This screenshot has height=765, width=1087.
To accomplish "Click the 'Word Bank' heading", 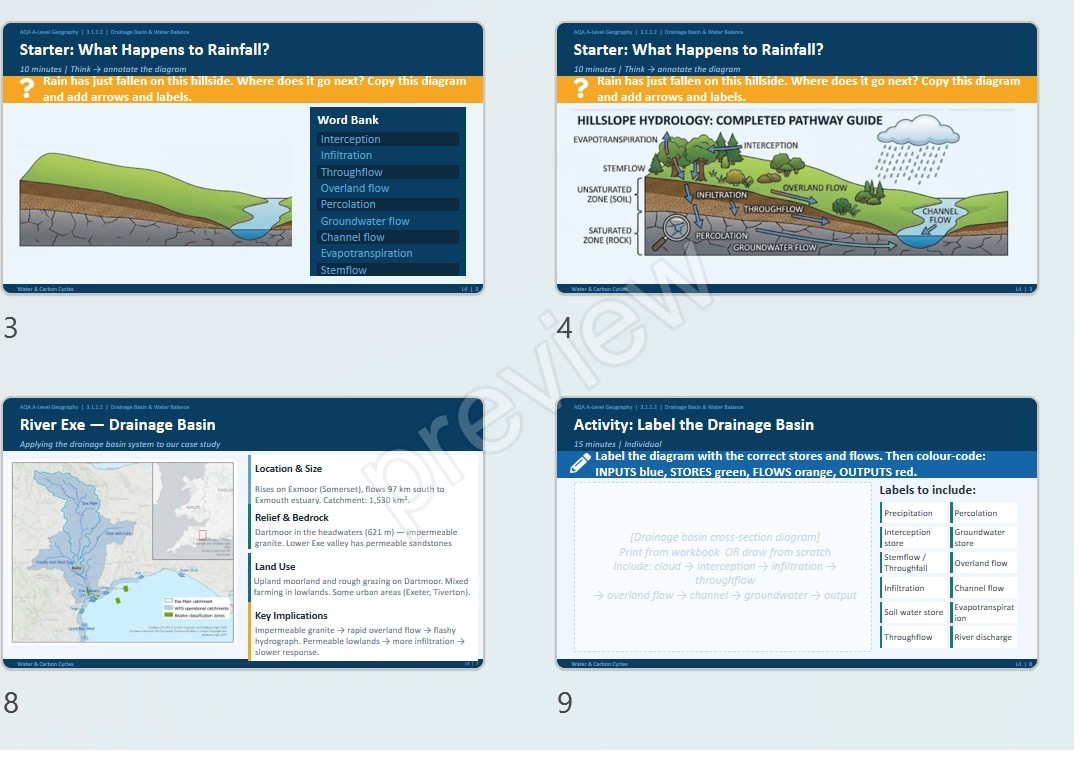I will click(x=348, y=120).
